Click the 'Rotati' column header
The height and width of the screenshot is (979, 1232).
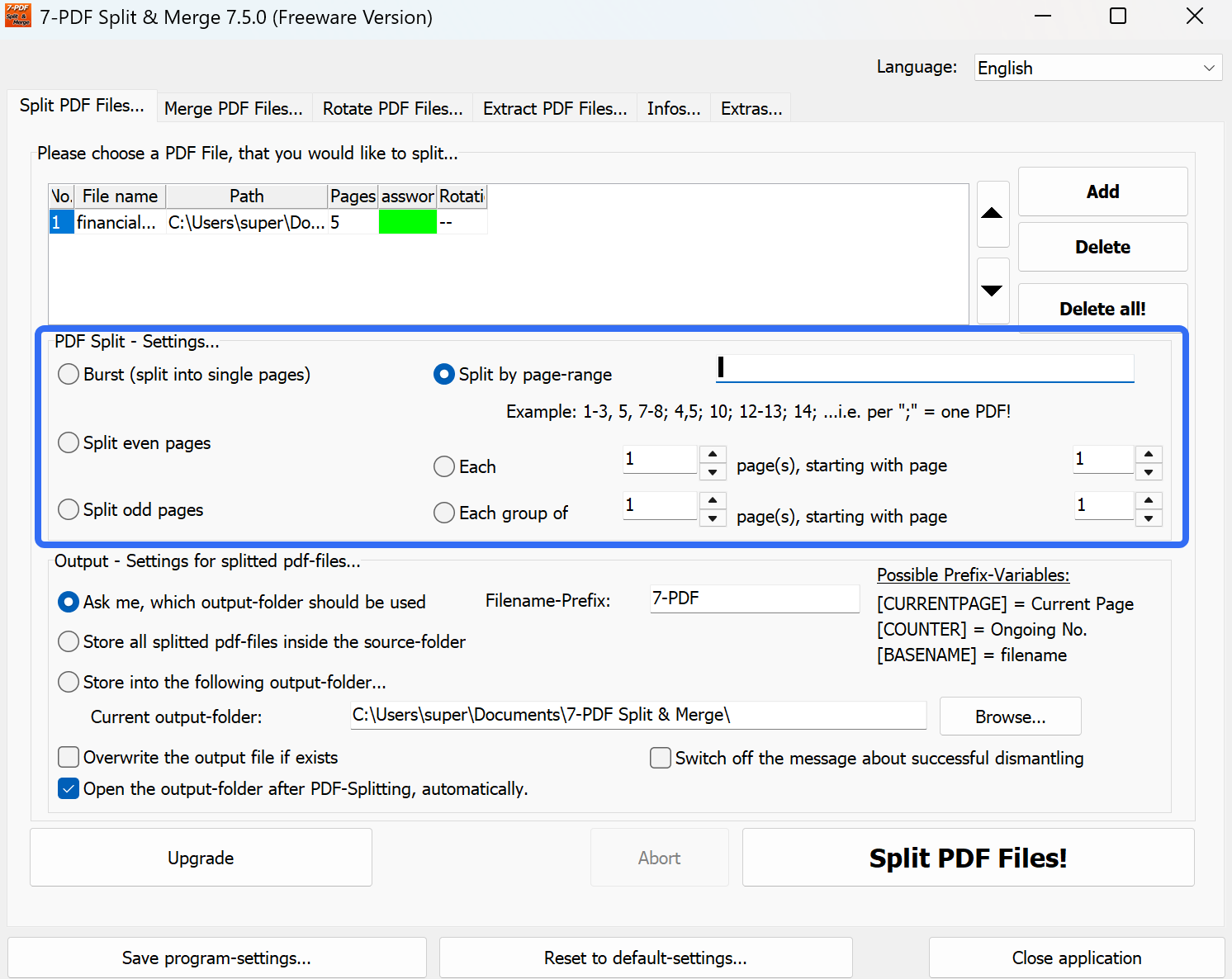462,196
